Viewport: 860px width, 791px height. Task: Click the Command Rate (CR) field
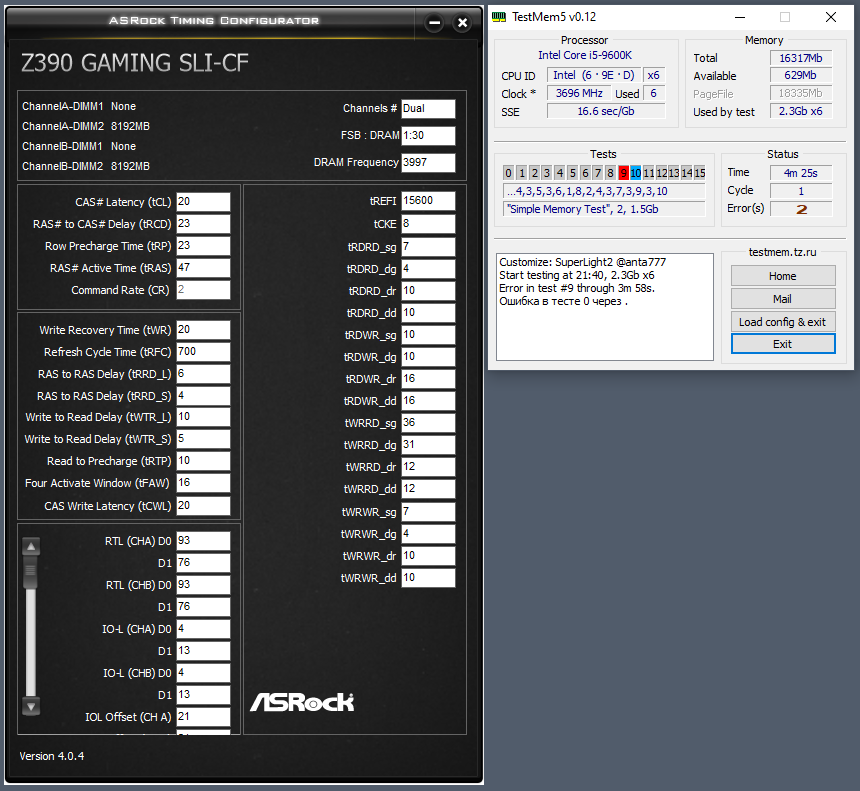[203, 290]
